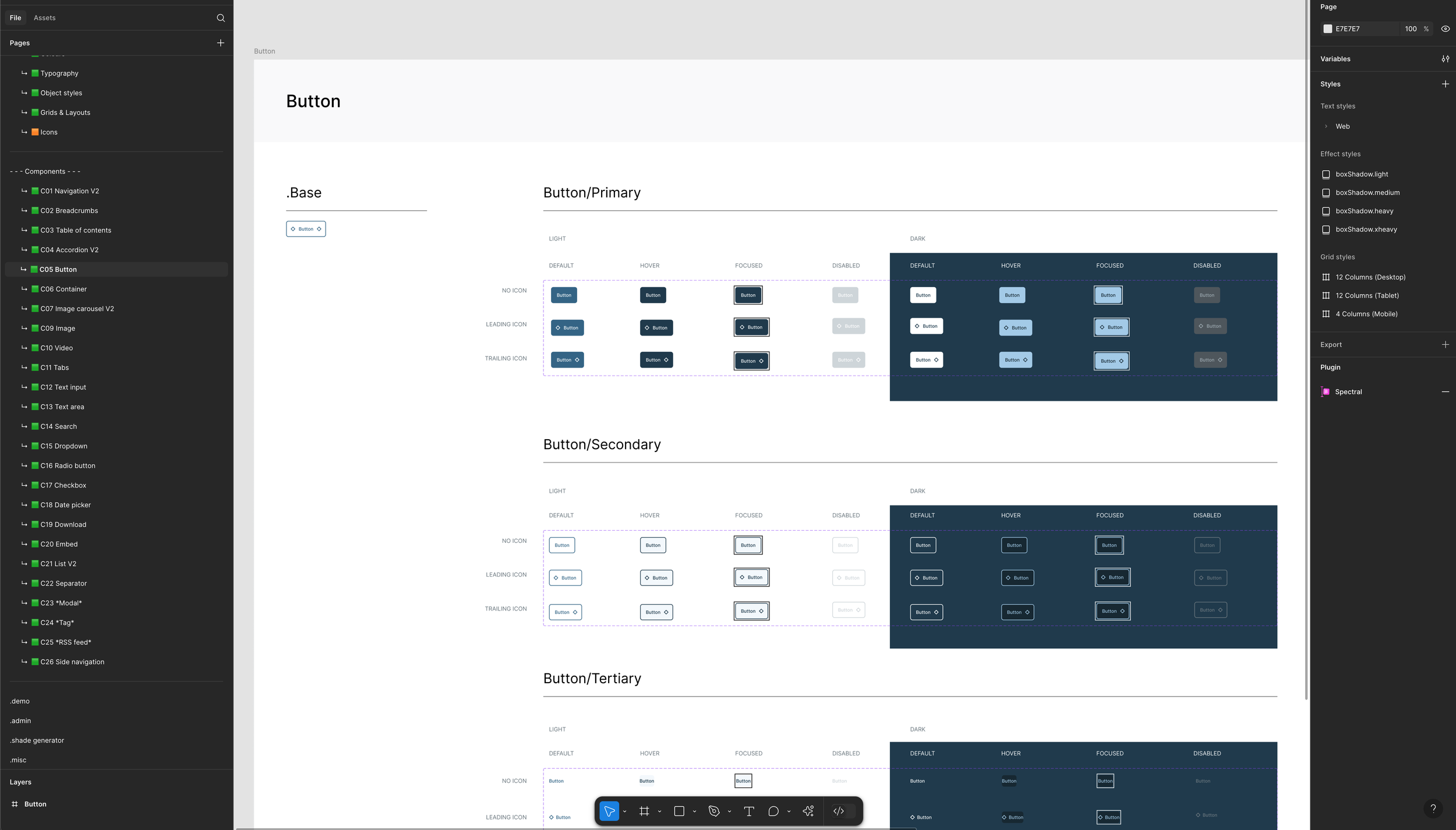Toggle page background visibility eye

click(1445, 29)
